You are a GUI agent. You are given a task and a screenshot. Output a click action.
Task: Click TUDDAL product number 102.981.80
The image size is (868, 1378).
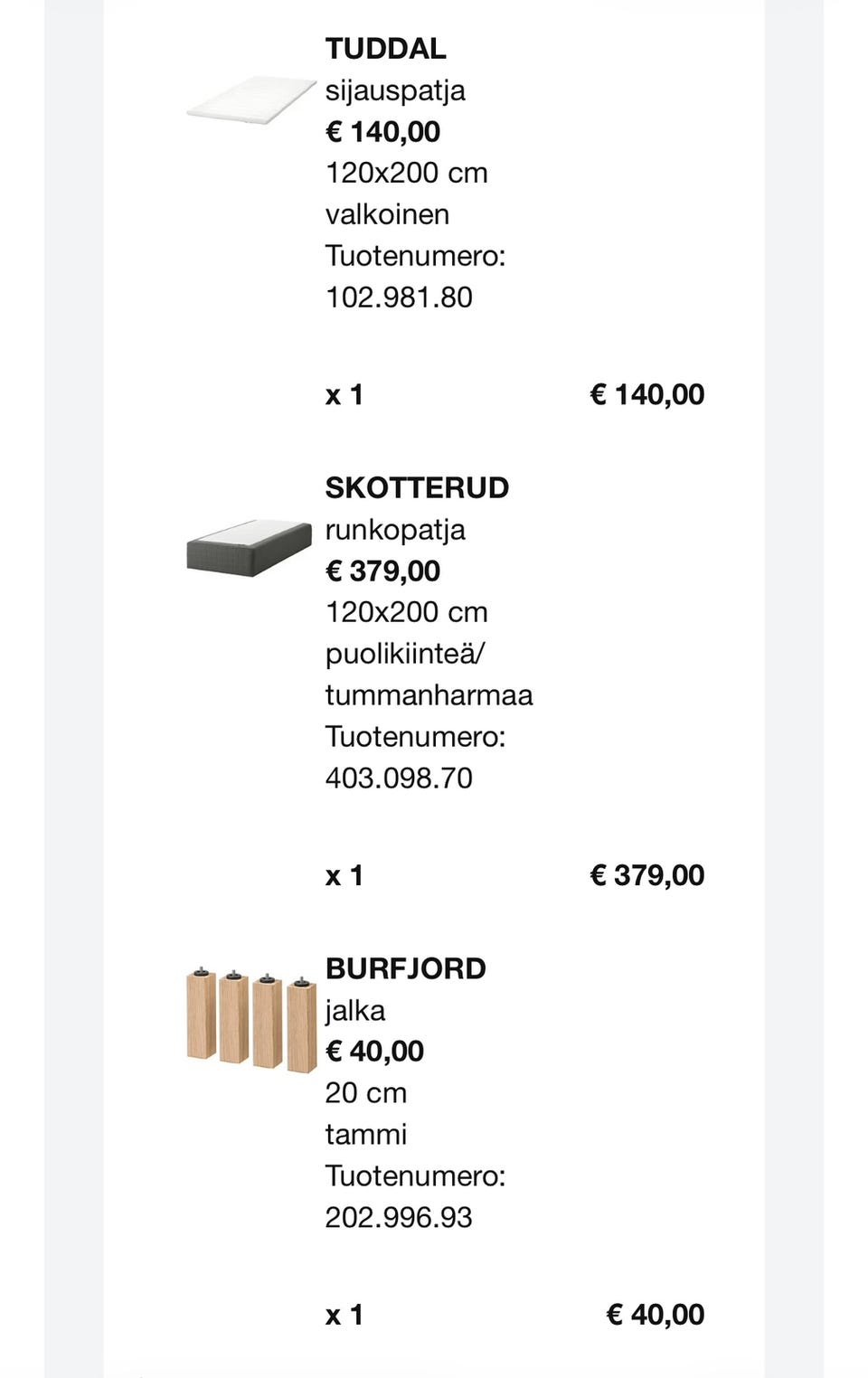click(399, 297)
